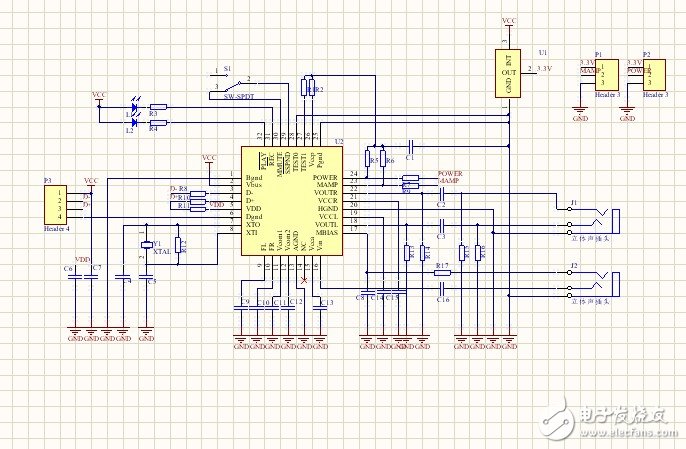The width and height of the screenshot is (686, 449).
Task: Click the P2 Header 3 connector
Action: pos(647,73)
